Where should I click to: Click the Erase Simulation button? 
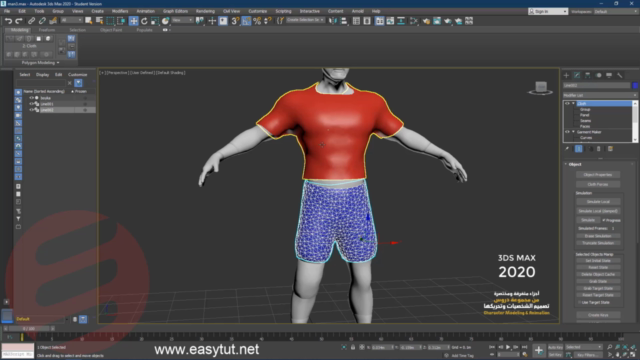598,236
